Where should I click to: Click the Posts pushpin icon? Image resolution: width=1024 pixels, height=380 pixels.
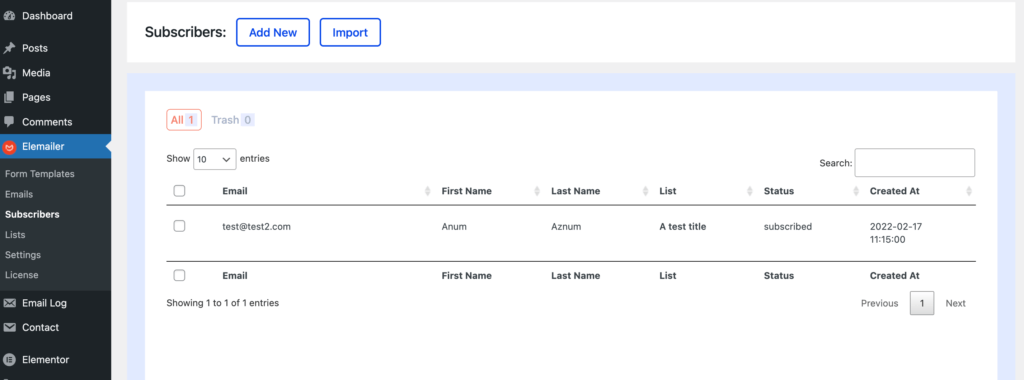click(9, 48)
